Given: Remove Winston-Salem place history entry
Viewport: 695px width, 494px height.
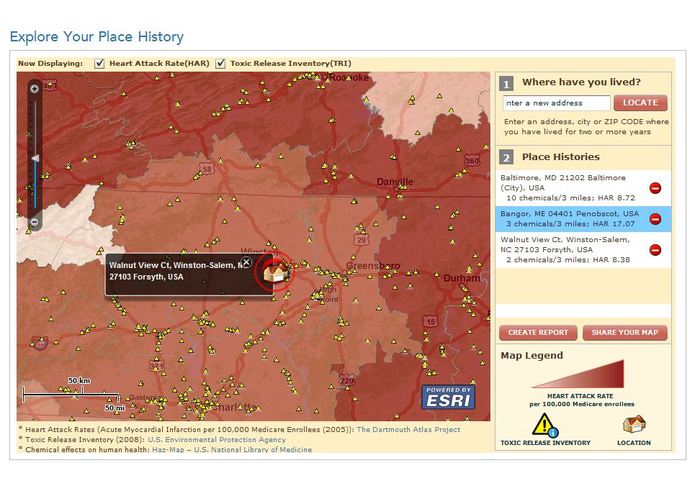Looking at the screenshot, I should (x=655, y=250).
